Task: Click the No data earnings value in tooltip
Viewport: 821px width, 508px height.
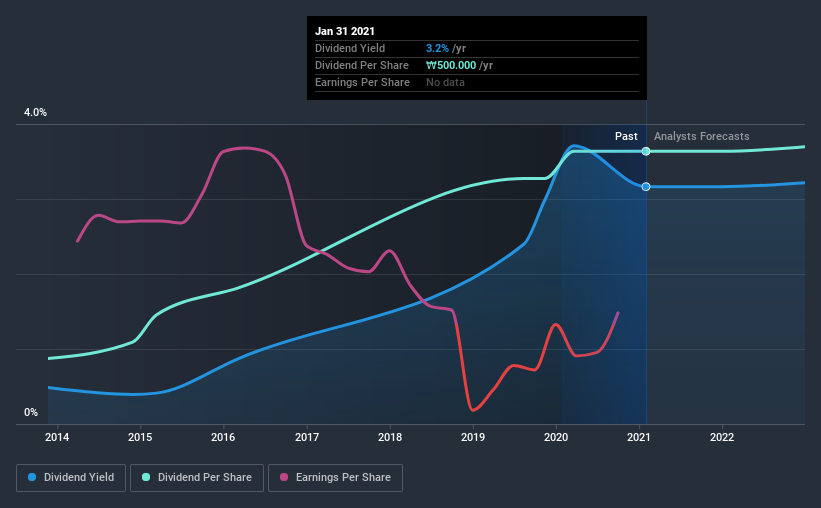Action: 445,82
